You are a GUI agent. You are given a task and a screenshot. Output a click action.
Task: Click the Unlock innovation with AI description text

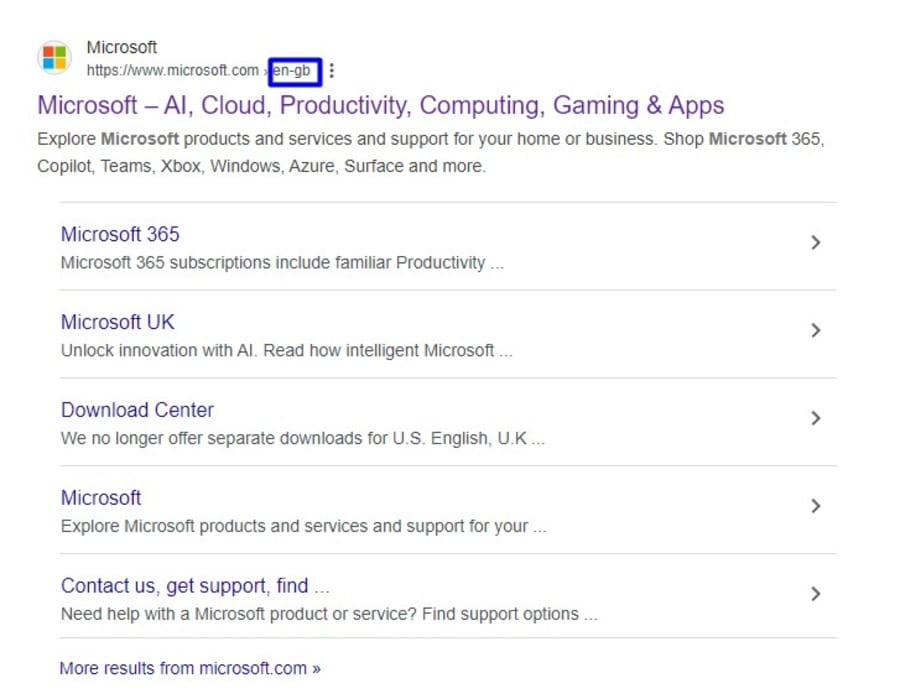(x=286, y=351)
